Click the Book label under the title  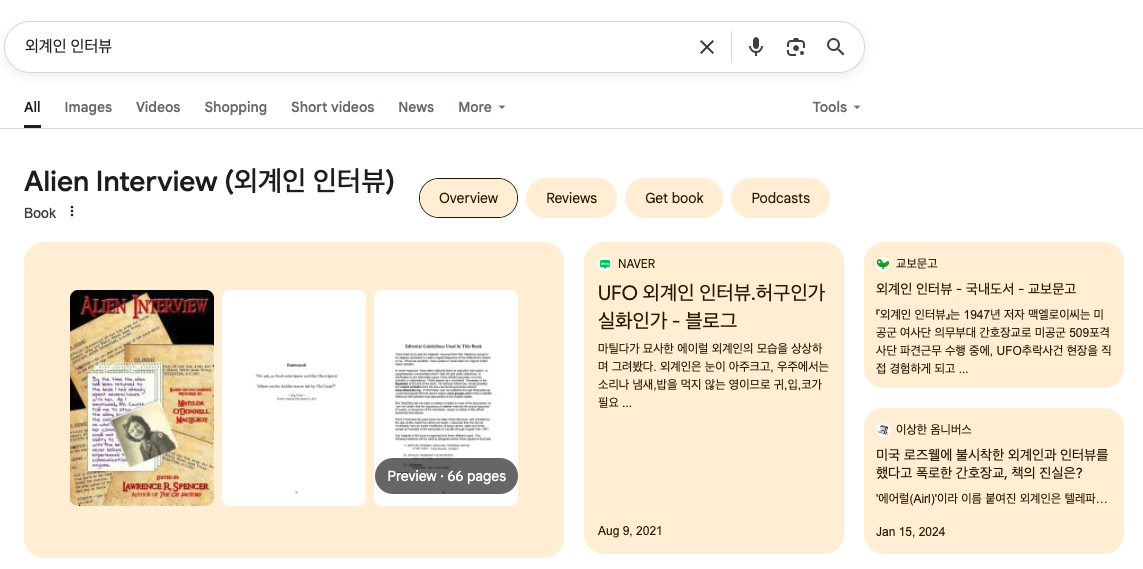coord(40,213)
